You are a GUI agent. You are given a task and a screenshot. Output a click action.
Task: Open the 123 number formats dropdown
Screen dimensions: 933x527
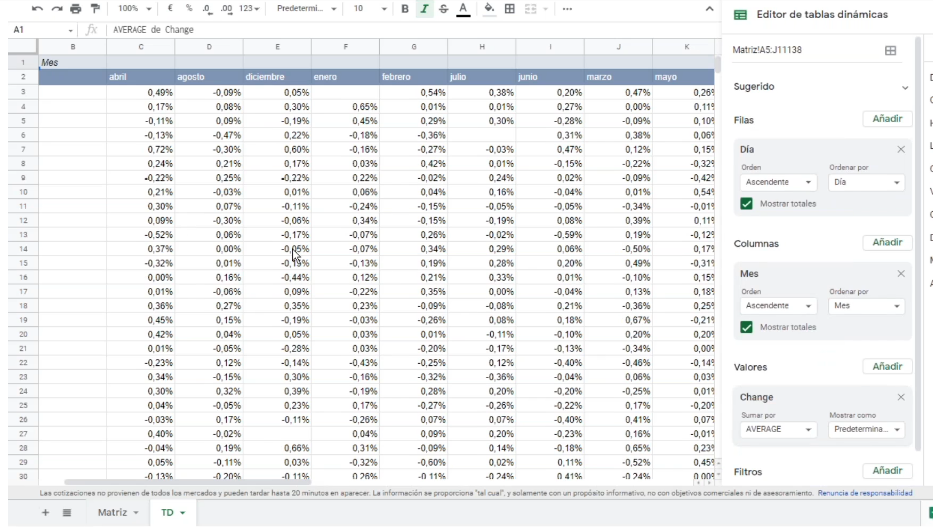point(249,9)
